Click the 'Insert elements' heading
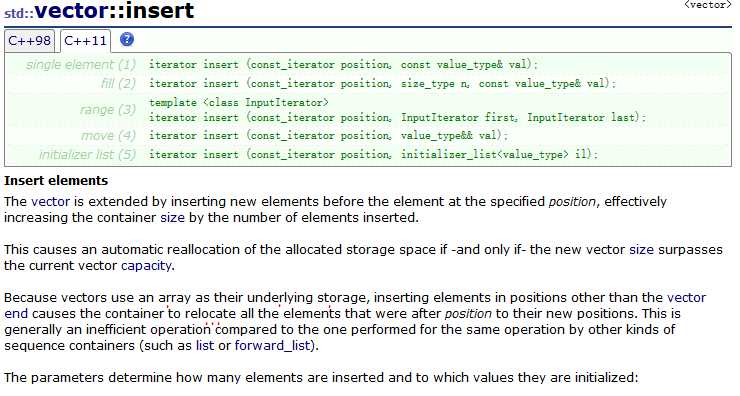Viewport: 740px width, 396px height. pos(56,181)
